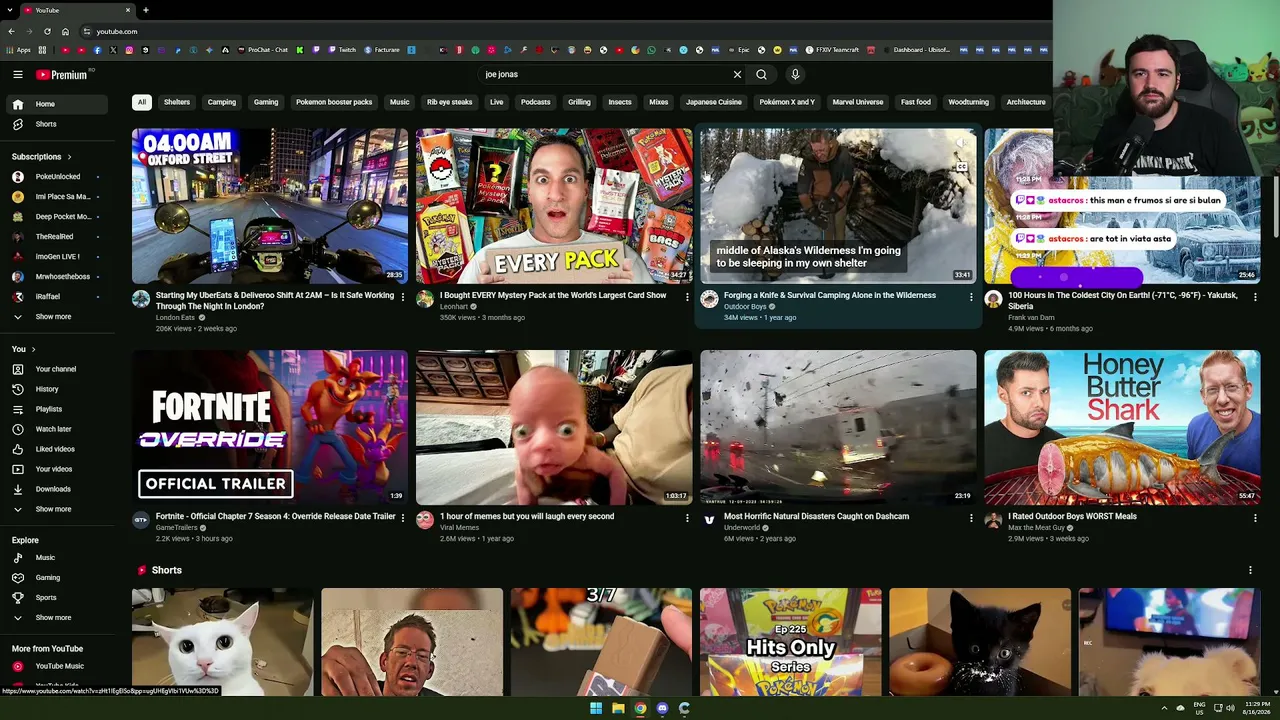Select the Camping filter chip
Screen dimensions: 1280x720
tap(222, 102)
